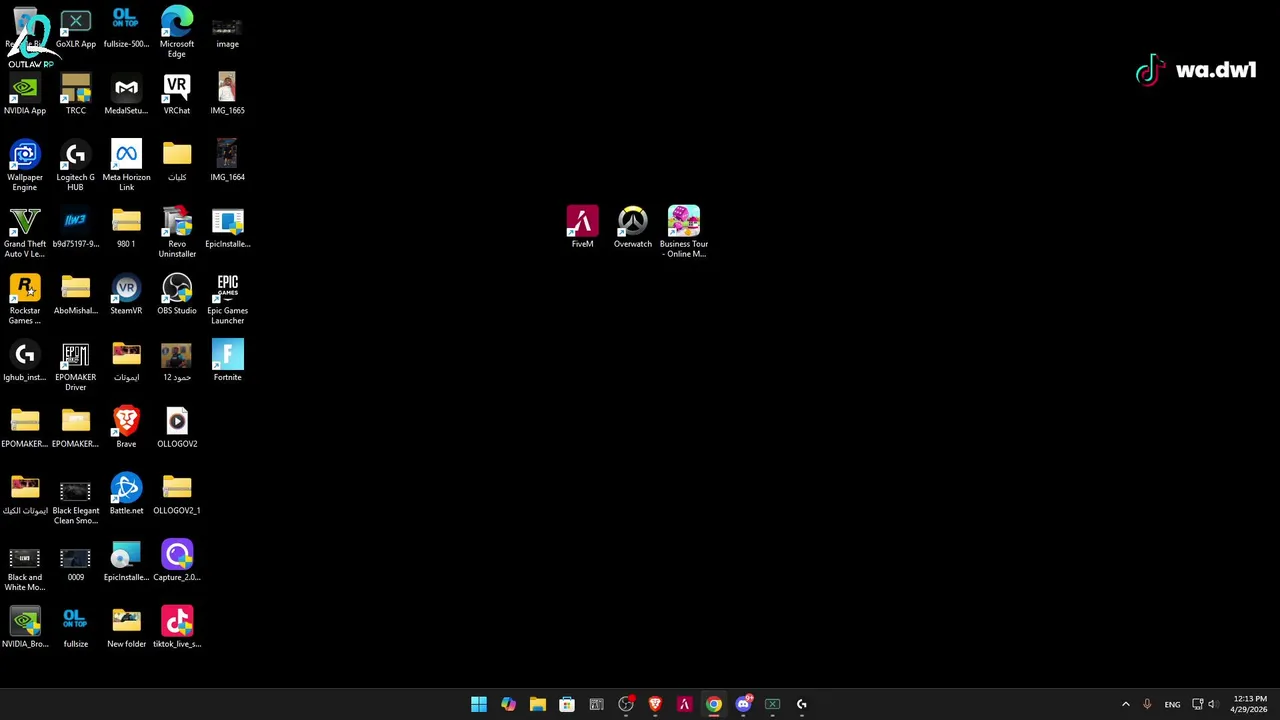The image size is (1280, 720).
Task: Open the NVIDIA App desktop shortcut
Action: (25, 95)
